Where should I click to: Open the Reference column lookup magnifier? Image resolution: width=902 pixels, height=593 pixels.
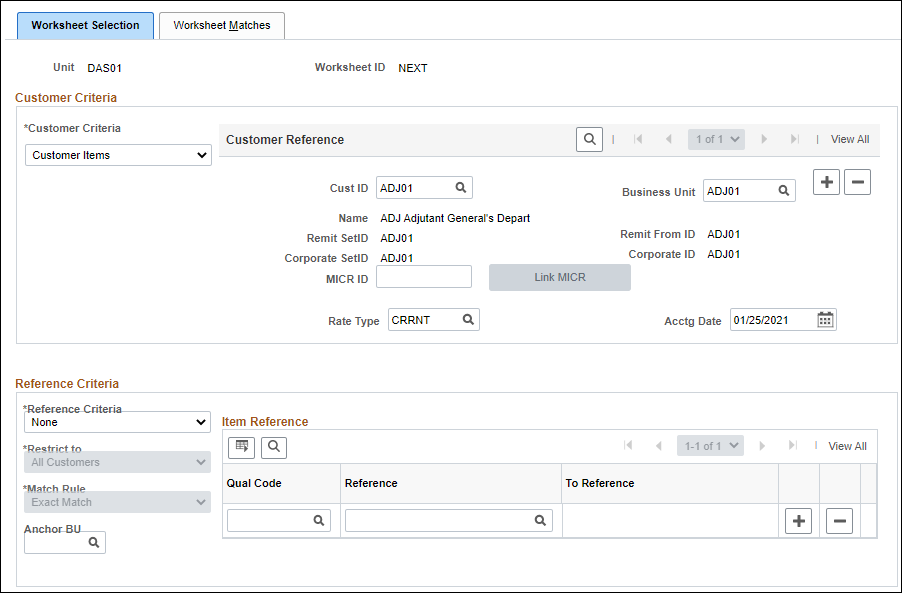click(539, 520)
